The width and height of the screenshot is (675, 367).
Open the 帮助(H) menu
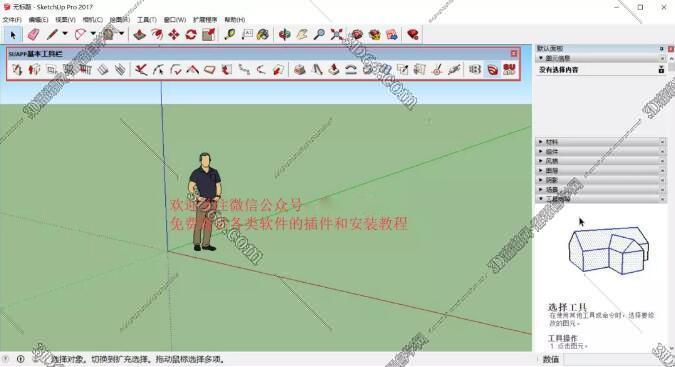pos(235,20)
